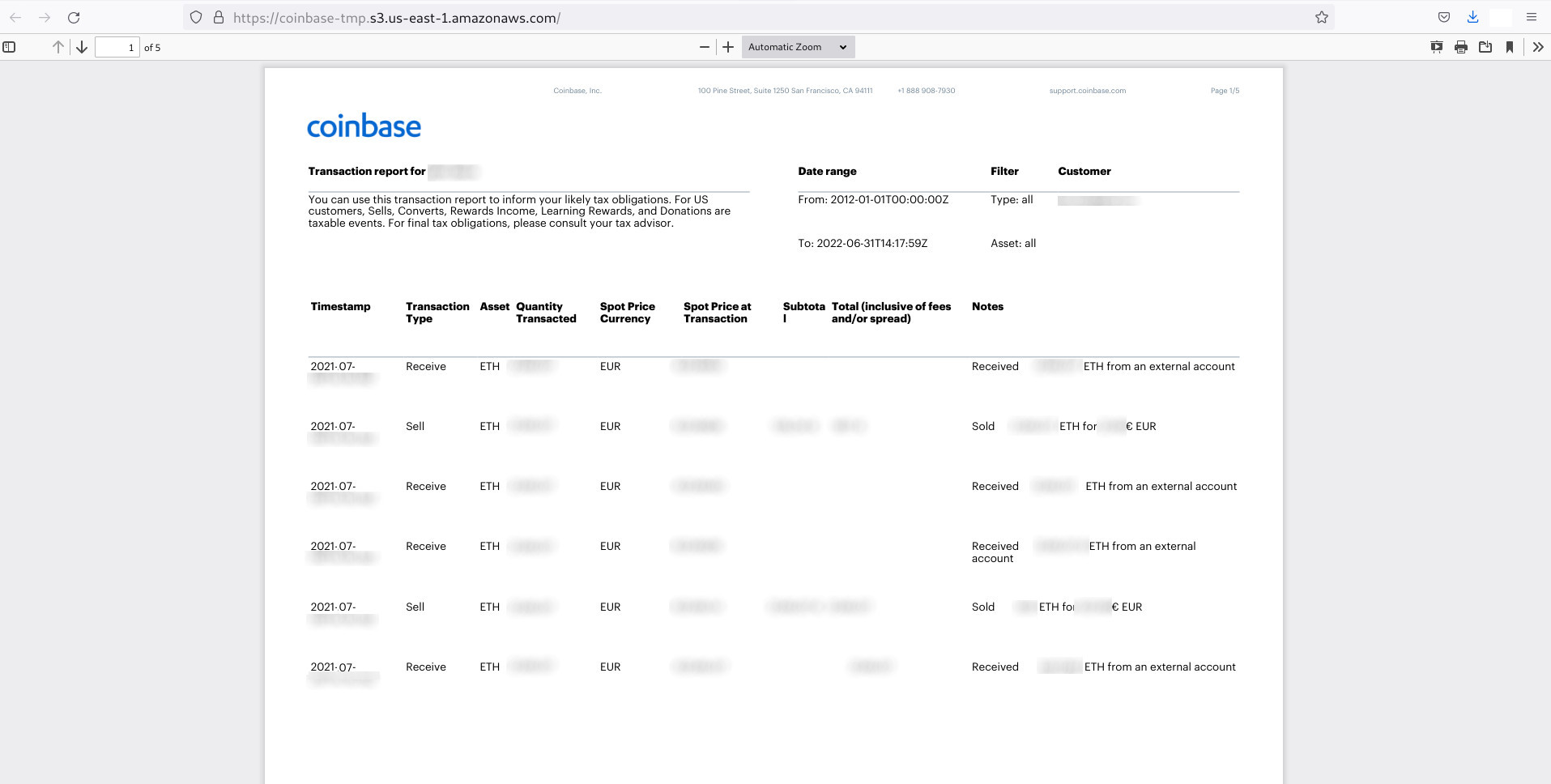This screenshot has width=1551, height=784.
Task: Select 'From: 2012-01-01T00:00:00Z' text
Action: 873,199
